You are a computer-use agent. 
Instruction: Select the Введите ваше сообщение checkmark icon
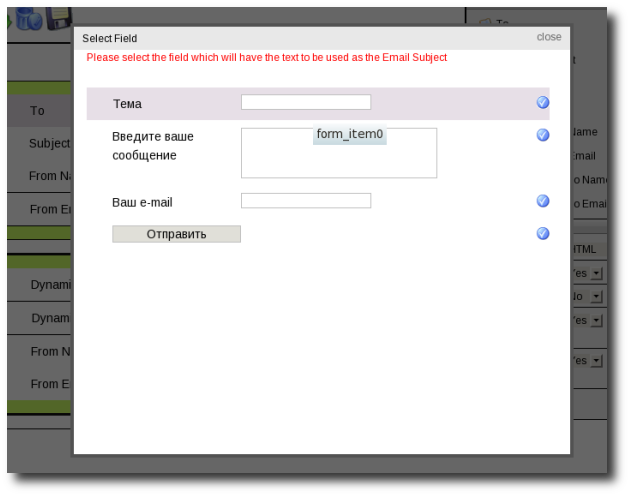click(542, 135)
